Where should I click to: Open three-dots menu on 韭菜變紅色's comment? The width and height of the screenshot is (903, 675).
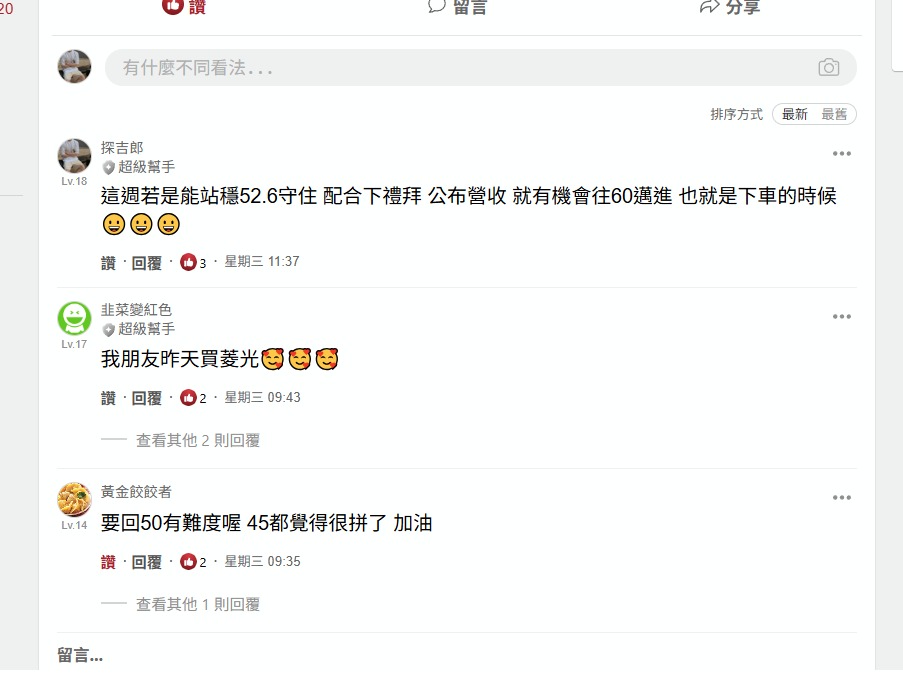(x=841, y=316)
